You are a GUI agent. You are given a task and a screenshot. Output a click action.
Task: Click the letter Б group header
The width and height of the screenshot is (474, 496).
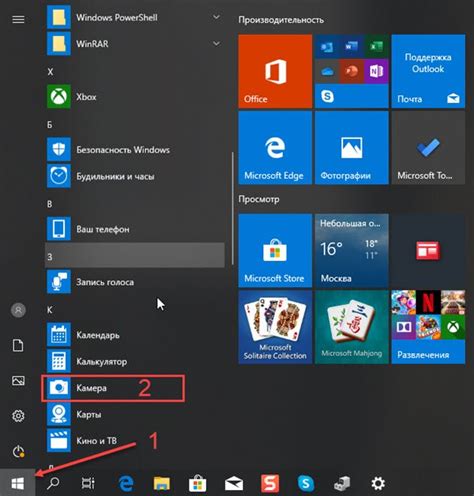point(135,124)
